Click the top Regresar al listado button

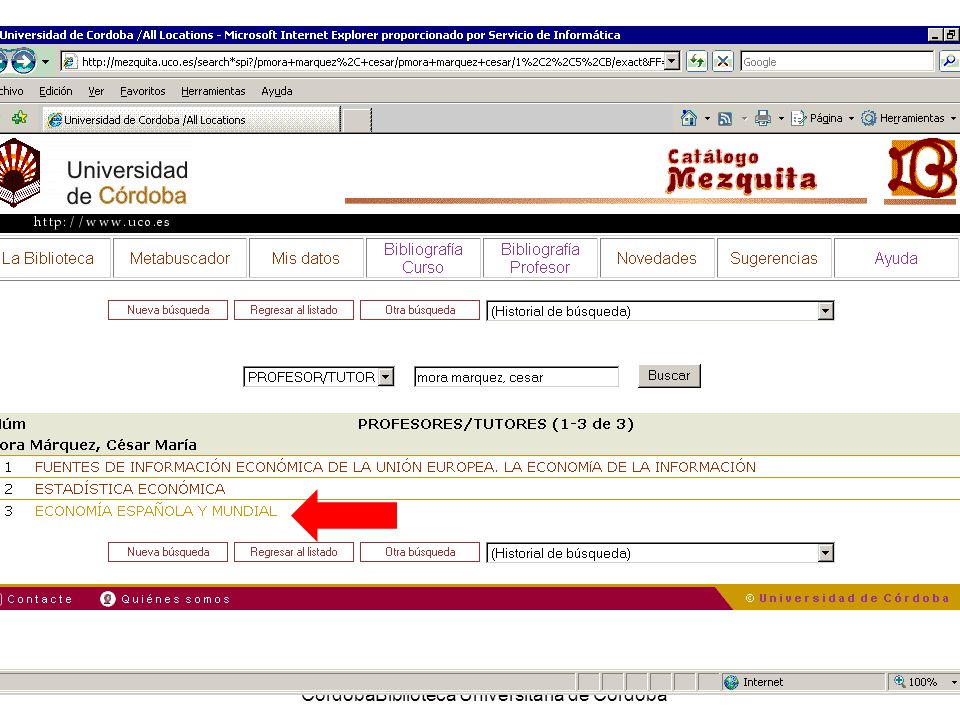click(294, 310)
